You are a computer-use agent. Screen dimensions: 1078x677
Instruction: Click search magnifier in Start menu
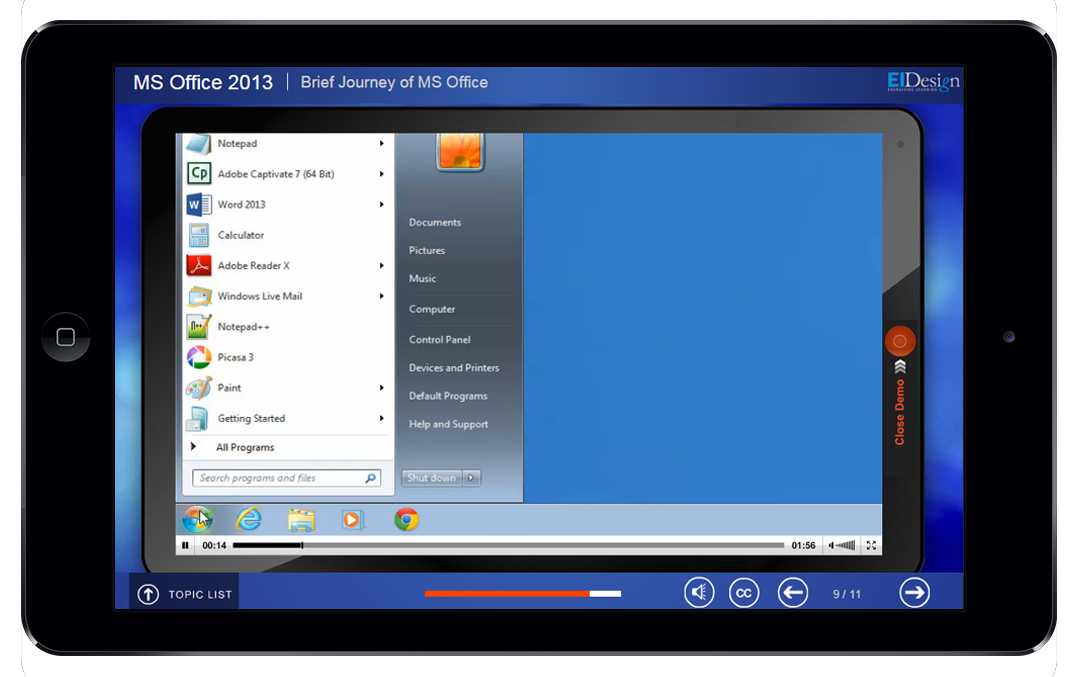(x=371, y=478)
